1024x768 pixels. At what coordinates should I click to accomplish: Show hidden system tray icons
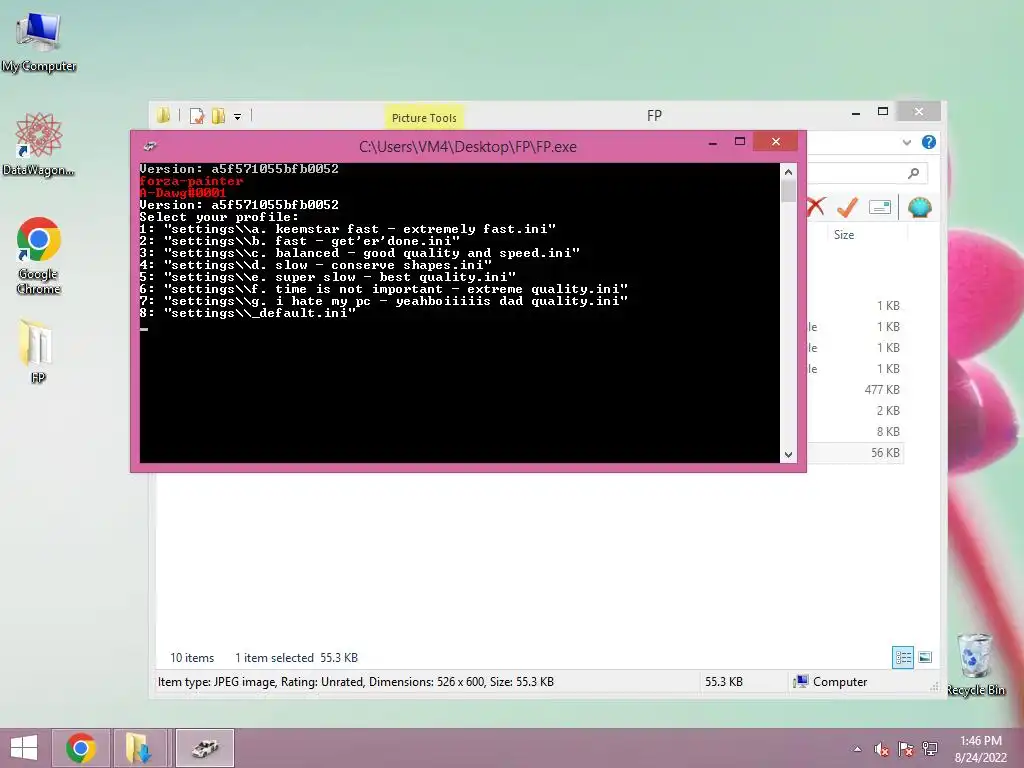(857, 749)
